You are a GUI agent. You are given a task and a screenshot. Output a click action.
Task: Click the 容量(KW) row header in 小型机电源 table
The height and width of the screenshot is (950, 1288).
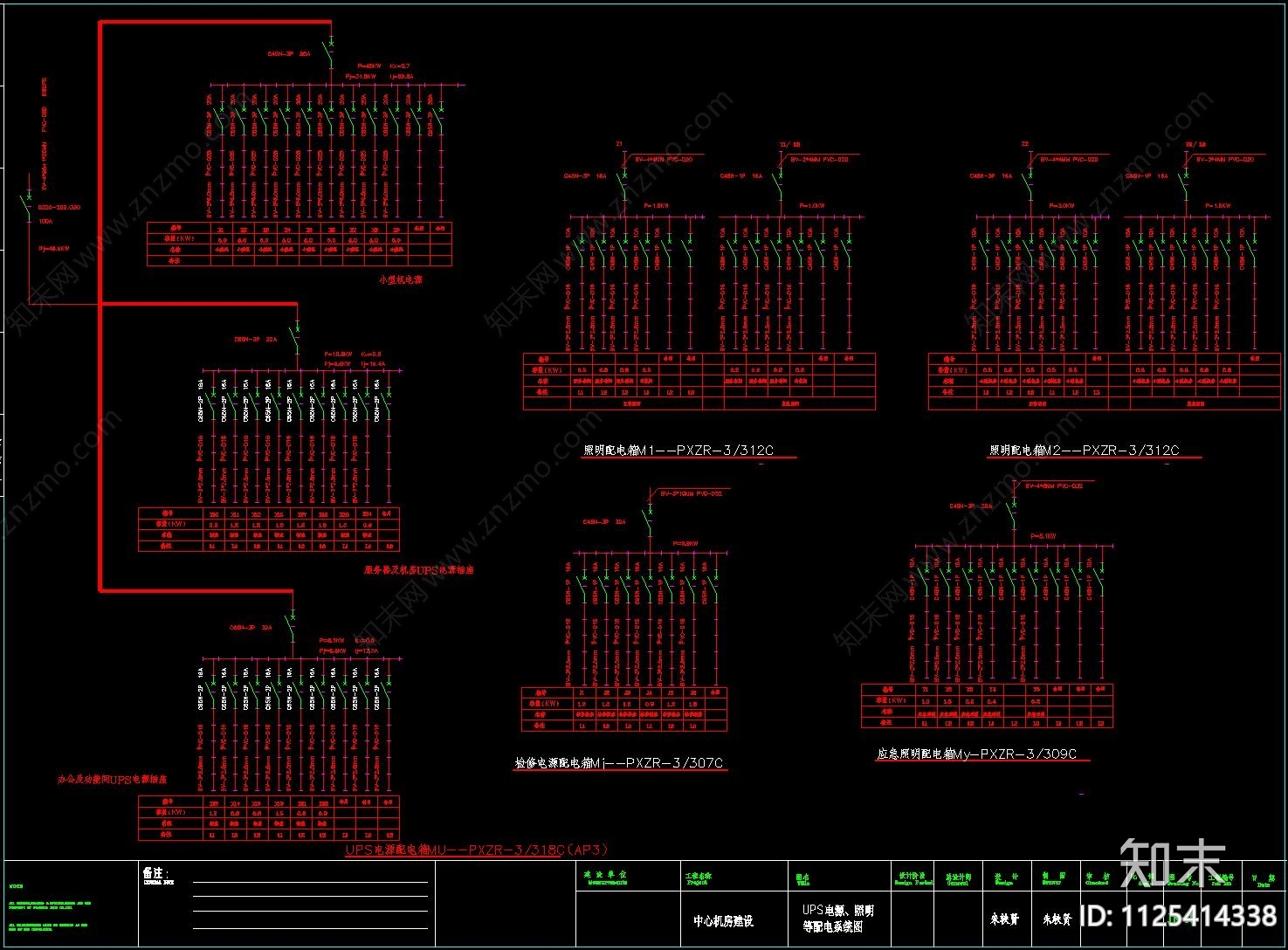point(180,238)
